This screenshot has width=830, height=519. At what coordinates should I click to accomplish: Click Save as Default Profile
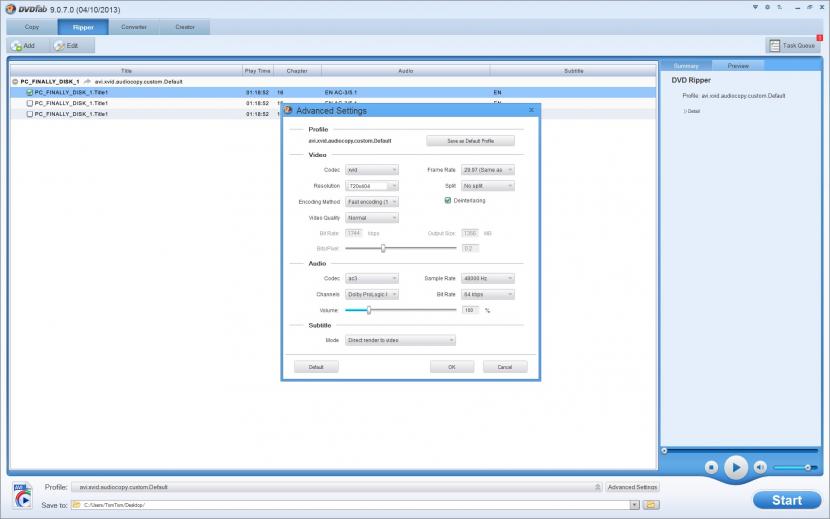(x=471, y=141)
